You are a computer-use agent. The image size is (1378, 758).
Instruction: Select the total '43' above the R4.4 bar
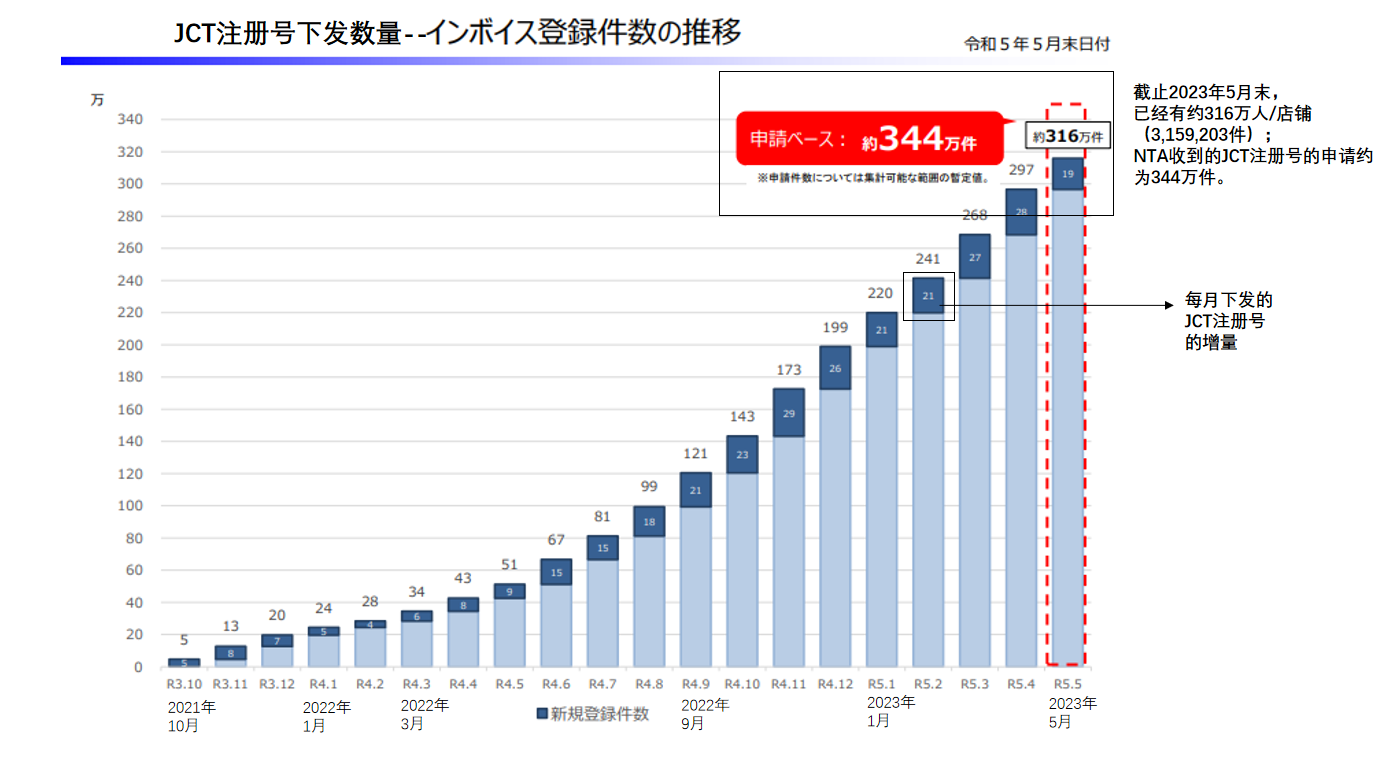463,578
